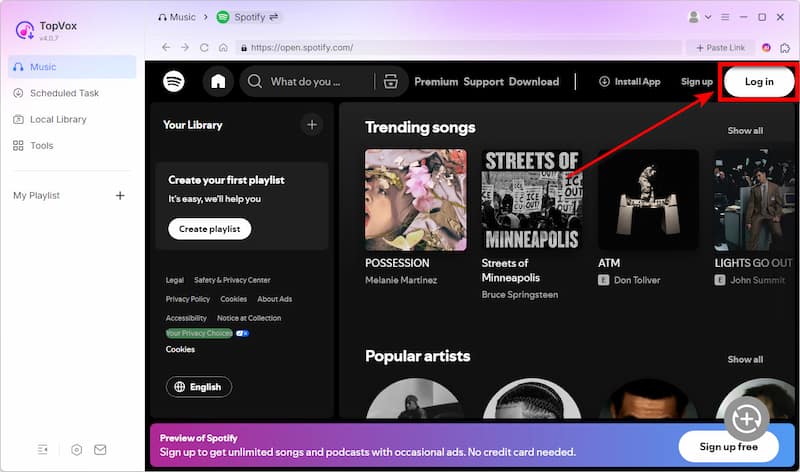Open Streets of Minneapolis cover
The image size is (800, 472).
(x=532, y=200)
